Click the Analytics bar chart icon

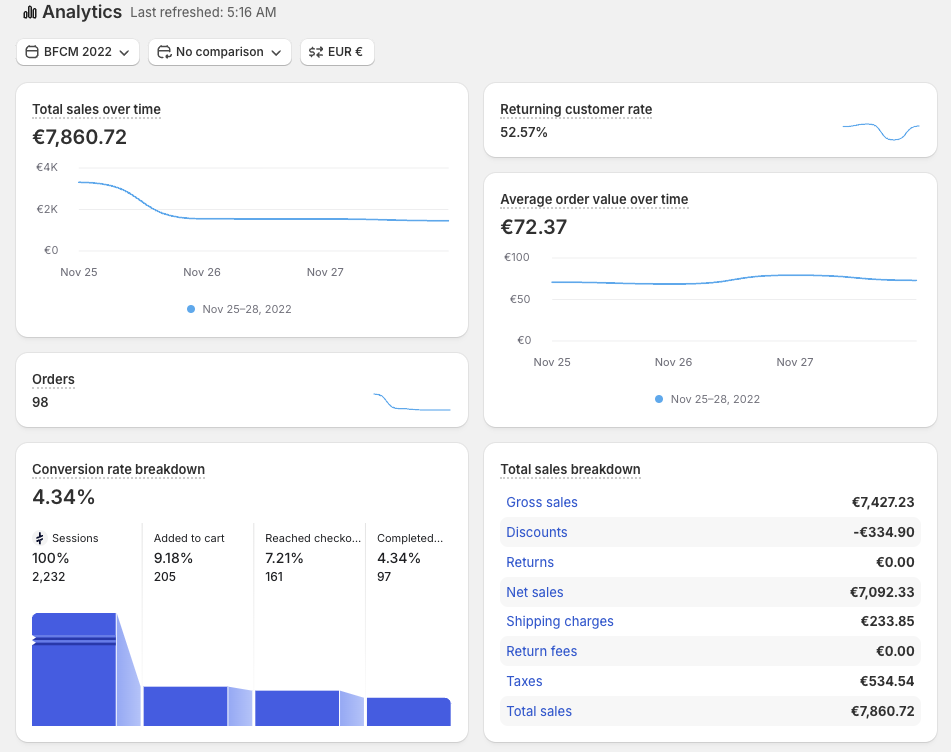coord(30,12)
